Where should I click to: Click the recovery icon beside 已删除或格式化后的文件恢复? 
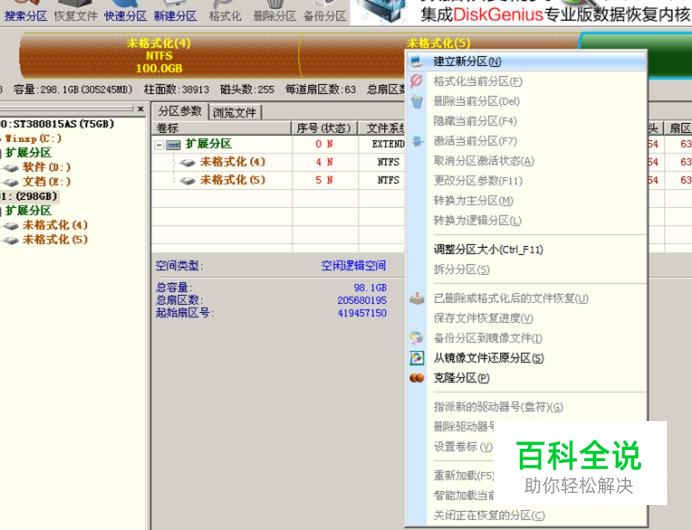pyautogui.click(x=417, y=298)
